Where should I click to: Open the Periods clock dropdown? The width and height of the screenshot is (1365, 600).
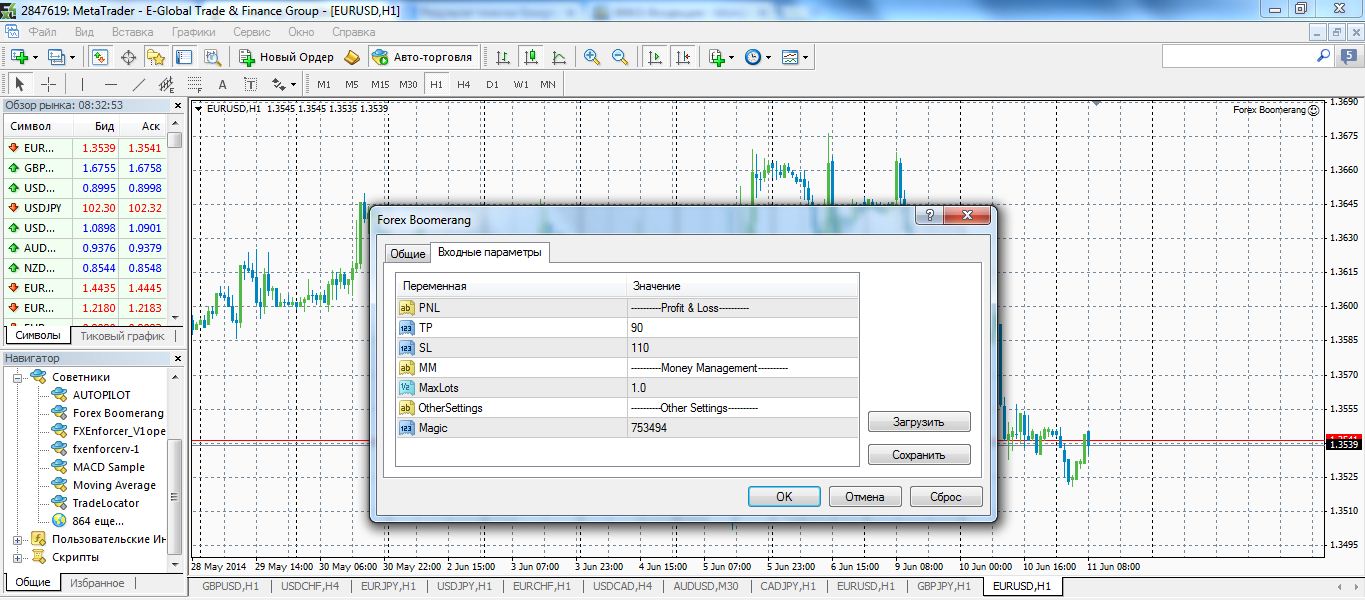click(x=757, y=57)
